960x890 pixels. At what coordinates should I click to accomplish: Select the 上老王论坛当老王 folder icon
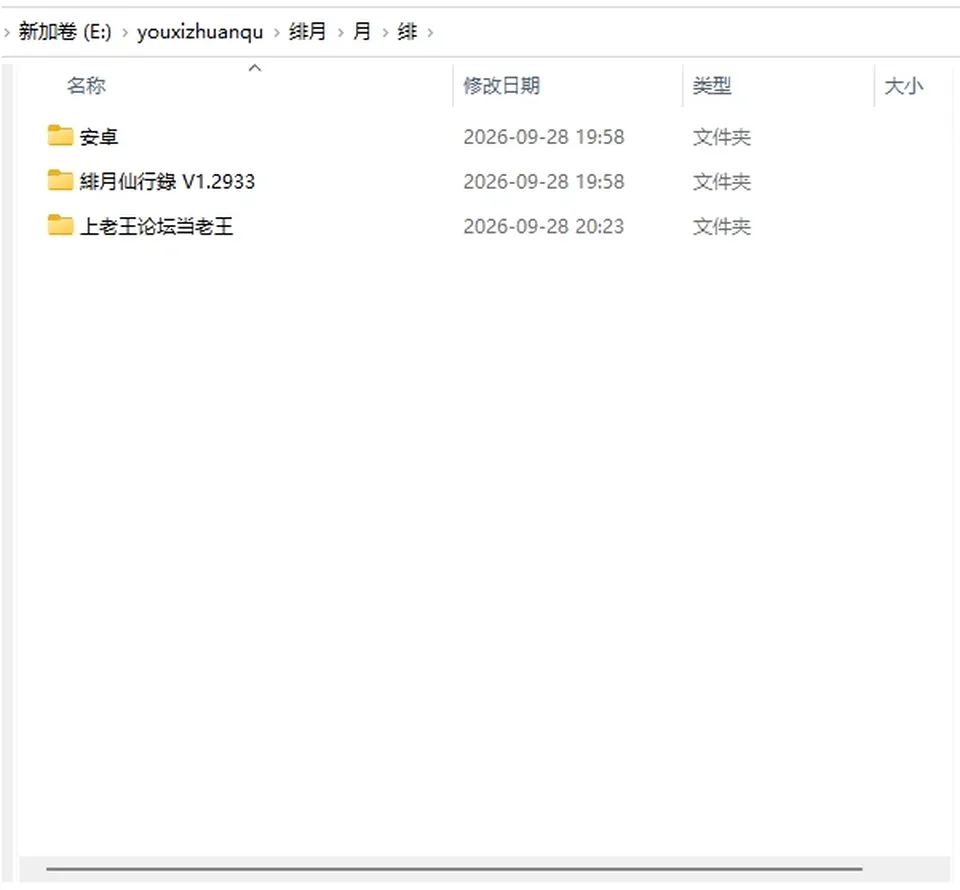(x=60, y=225)
